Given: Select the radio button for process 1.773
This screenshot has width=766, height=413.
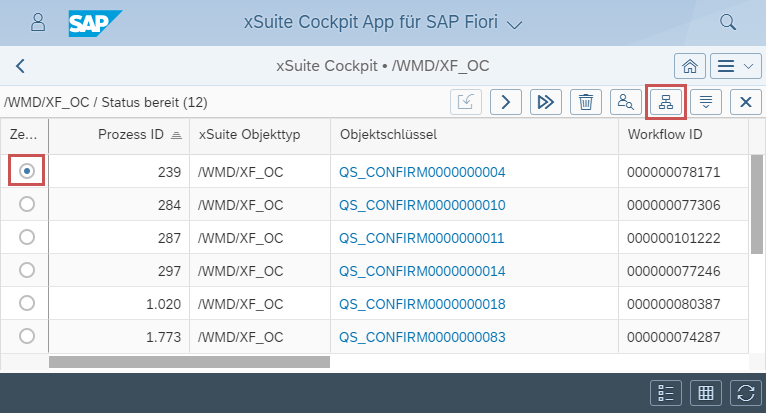Looking at the screenshot, I should click(x=27, y=336).
